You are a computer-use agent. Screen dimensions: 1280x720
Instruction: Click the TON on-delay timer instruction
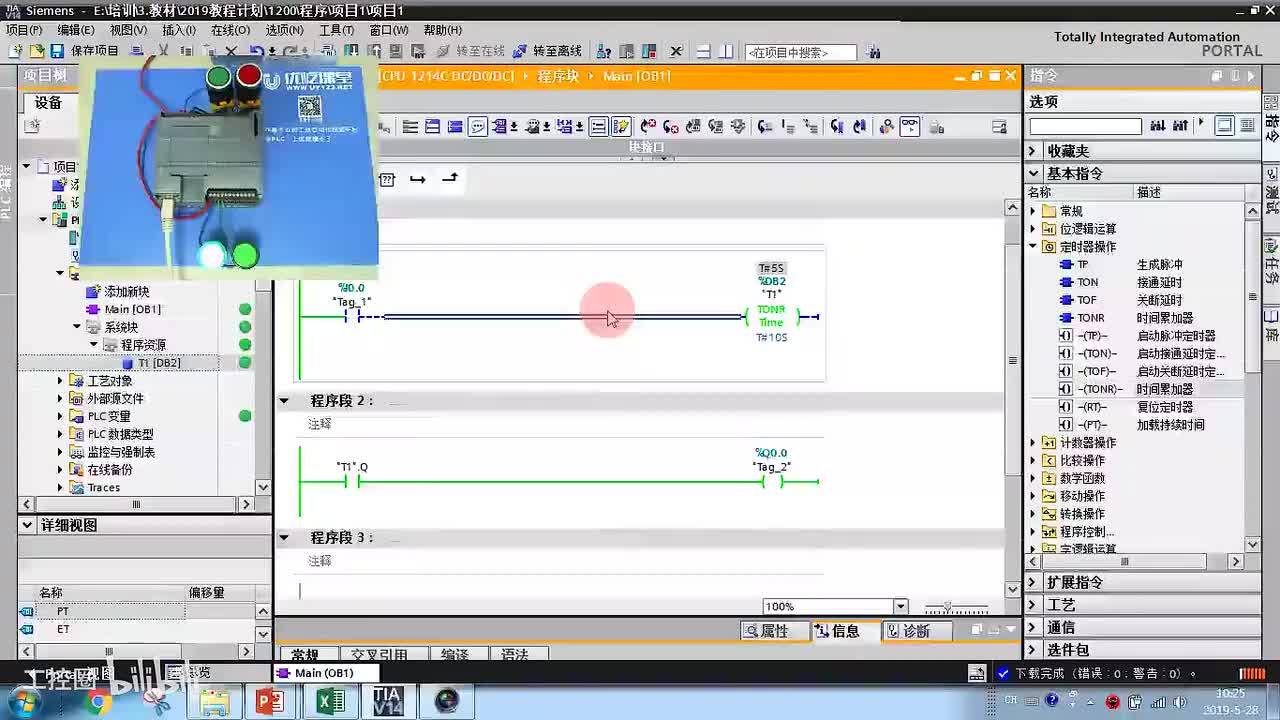pos(1087,282)
